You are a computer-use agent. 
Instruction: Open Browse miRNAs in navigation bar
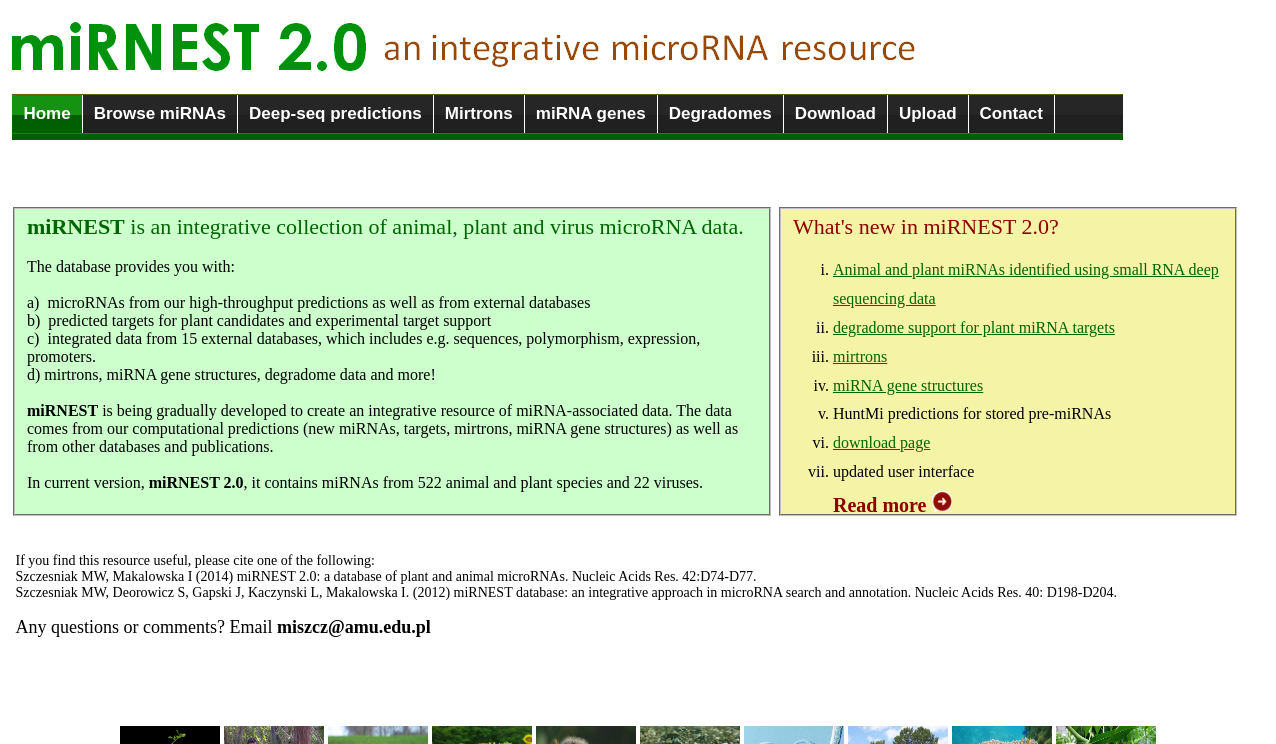[x=160, y=114]
